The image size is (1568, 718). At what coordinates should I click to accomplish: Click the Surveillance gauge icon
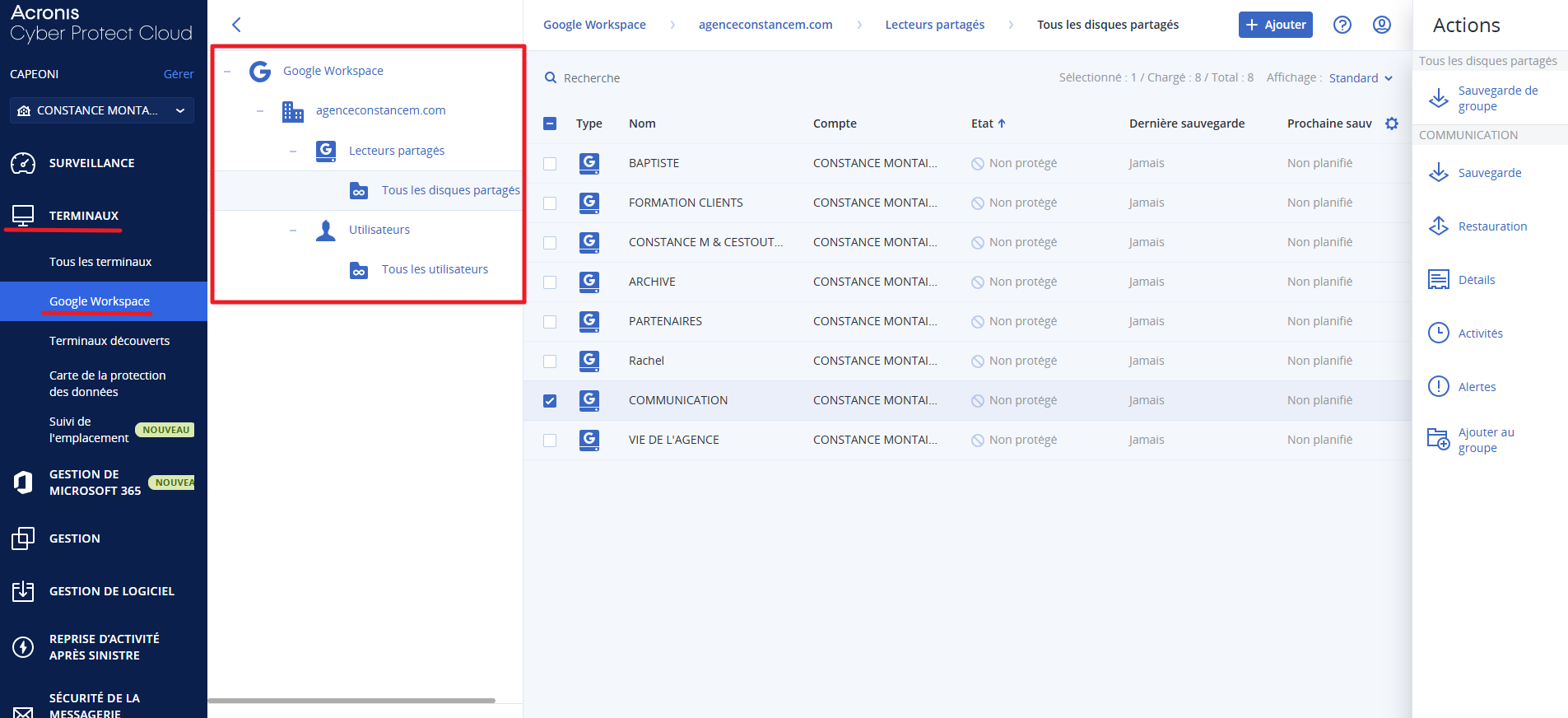[x=23, y=163]
